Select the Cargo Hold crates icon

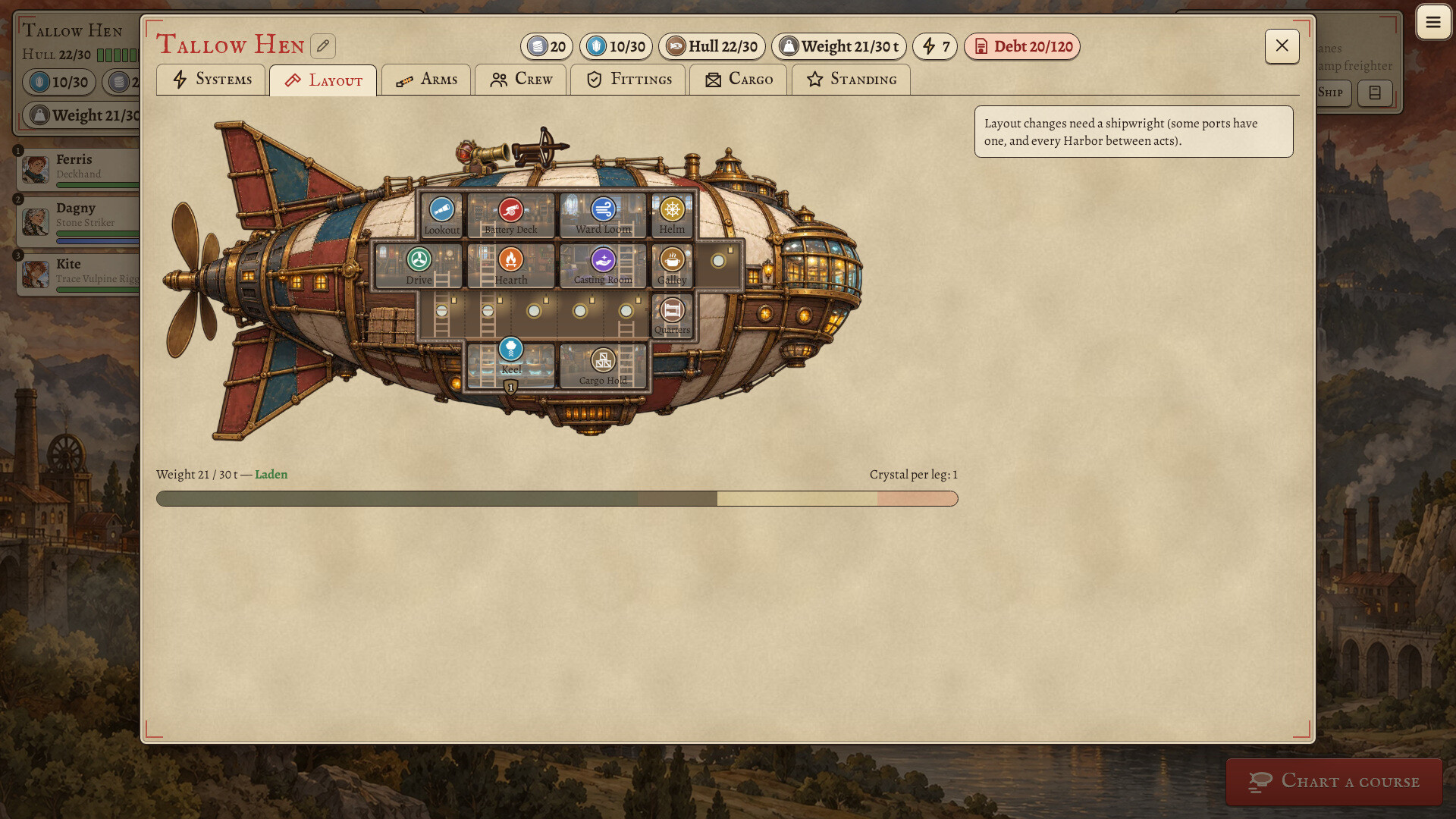pos(603,360)
